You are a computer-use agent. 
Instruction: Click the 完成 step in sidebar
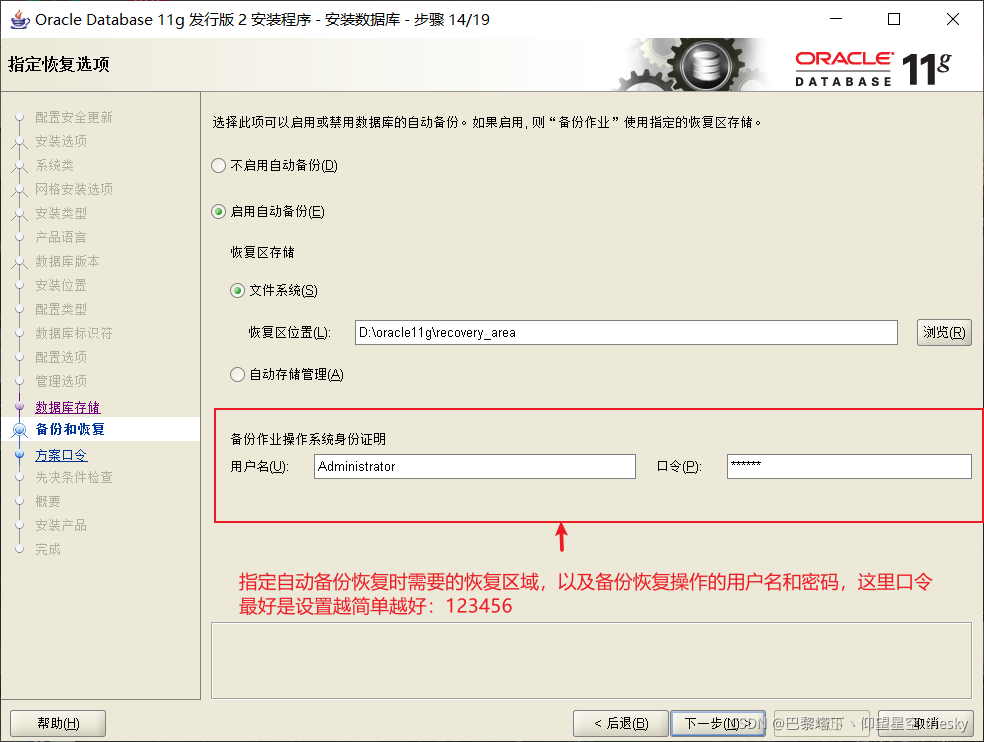coord(48,549)
